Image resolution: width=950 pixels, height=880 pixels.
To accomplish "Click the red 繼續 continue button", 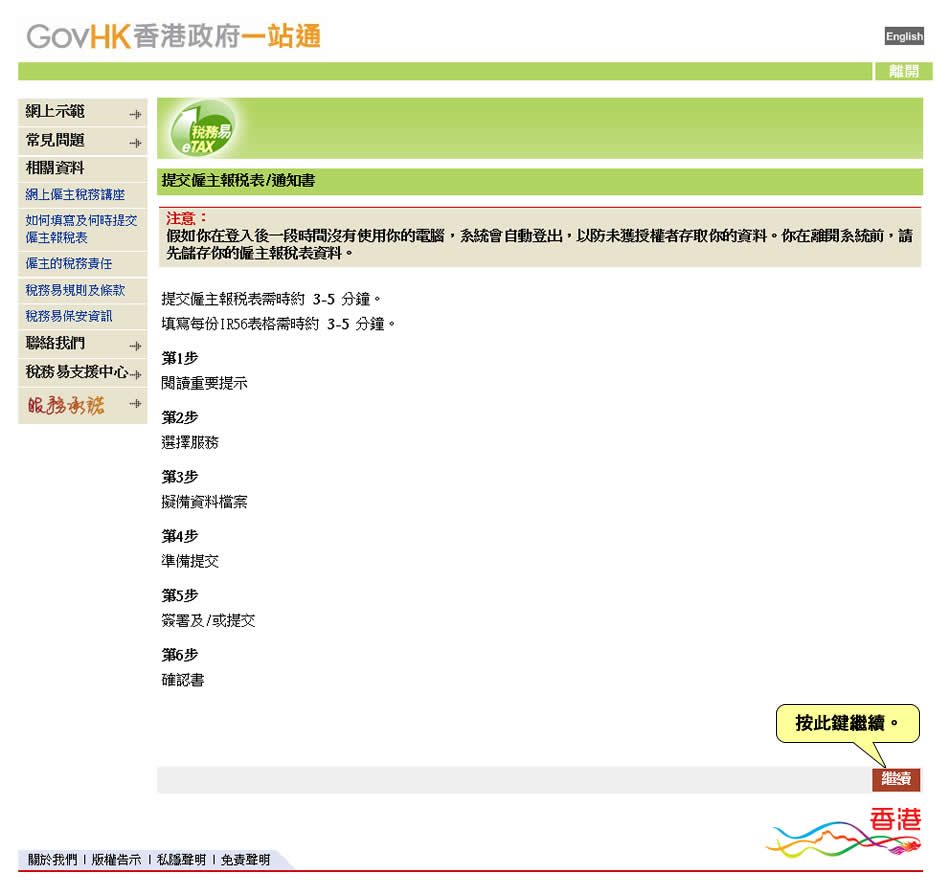I will coord(896,779).
